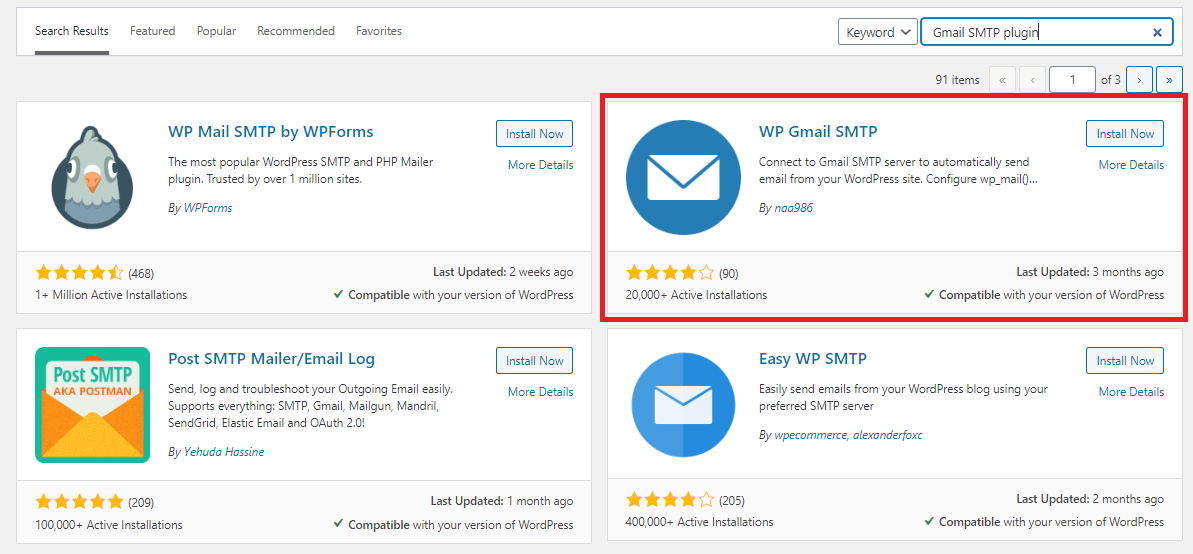Open More Details for Easy WP SMTP
The image size is (1193, 554).
1131,392
